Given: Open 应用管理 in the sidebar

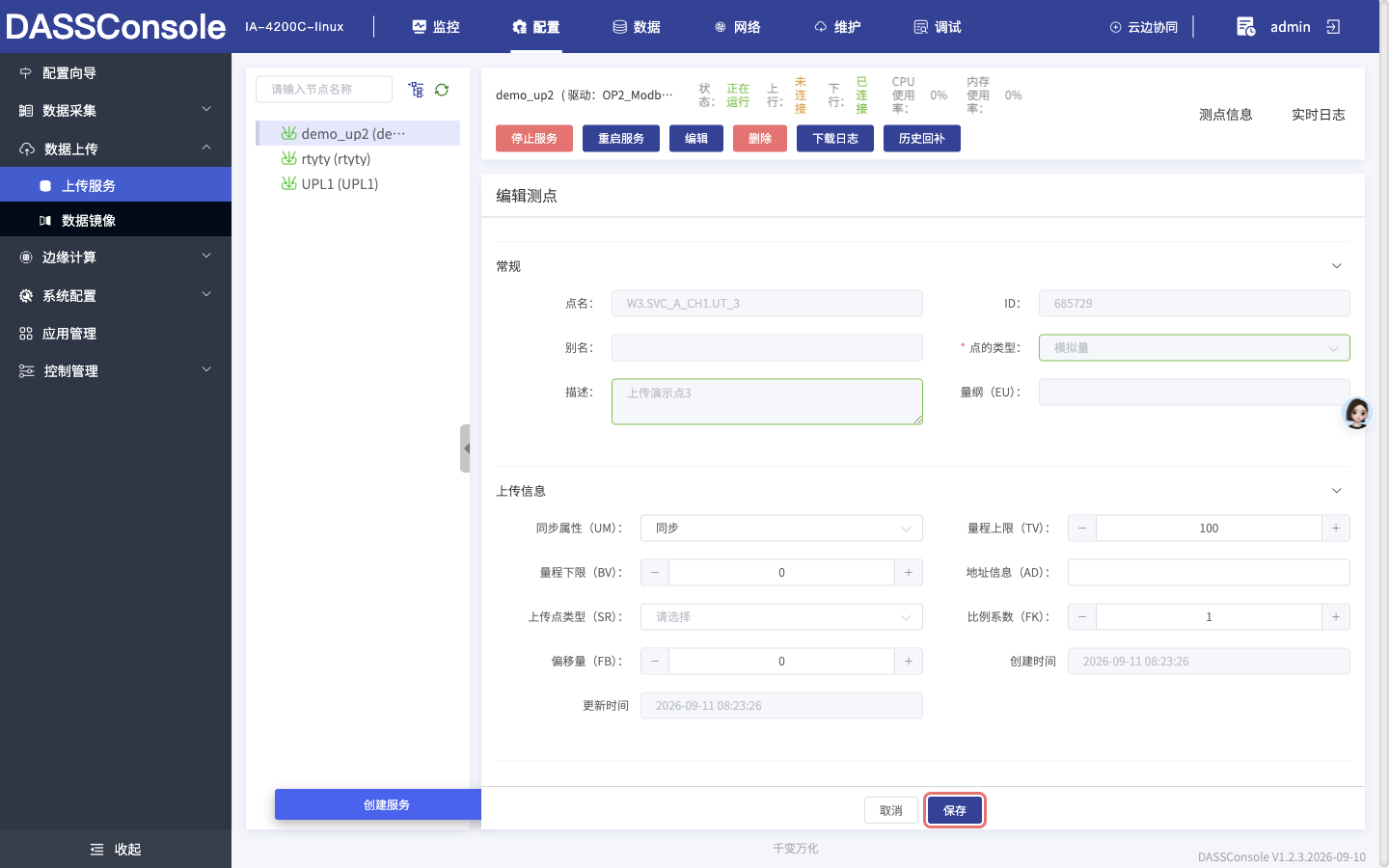Looking at the screenshot, I should point(116,334).
